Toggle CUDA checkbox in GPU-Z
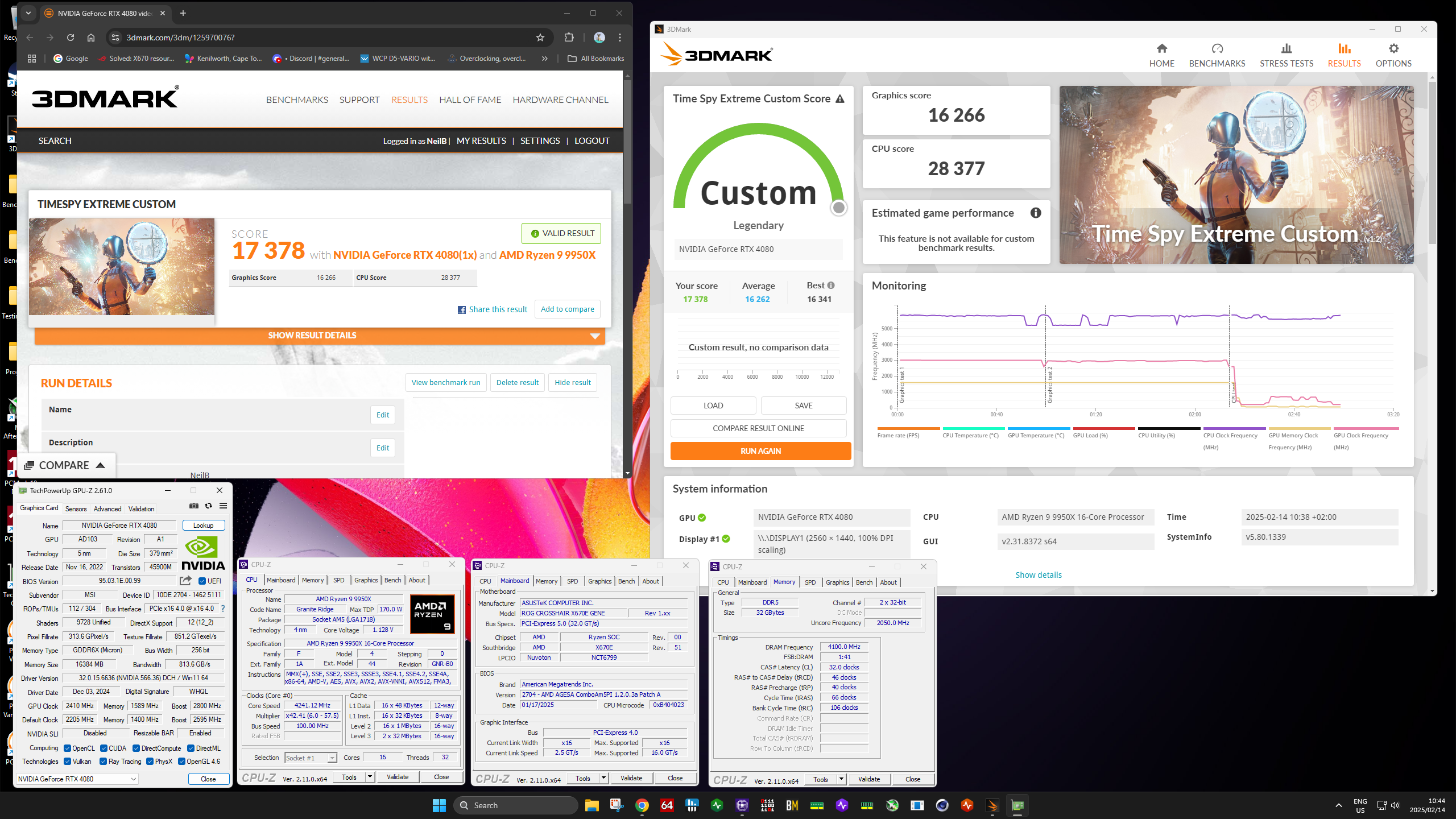The image size is (1456, 819). point(104,748)
